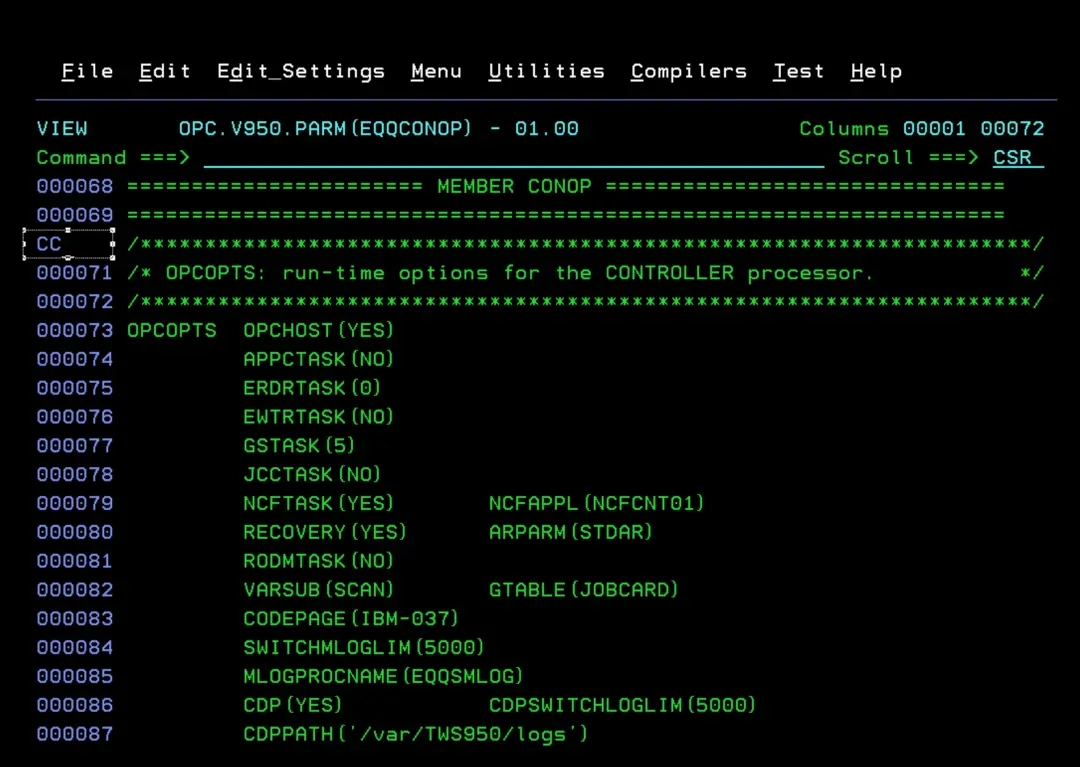The width and height of the screenshot is (1080, 767).
Task: Click the CC line command field
Action: click(x=68, y=244)
